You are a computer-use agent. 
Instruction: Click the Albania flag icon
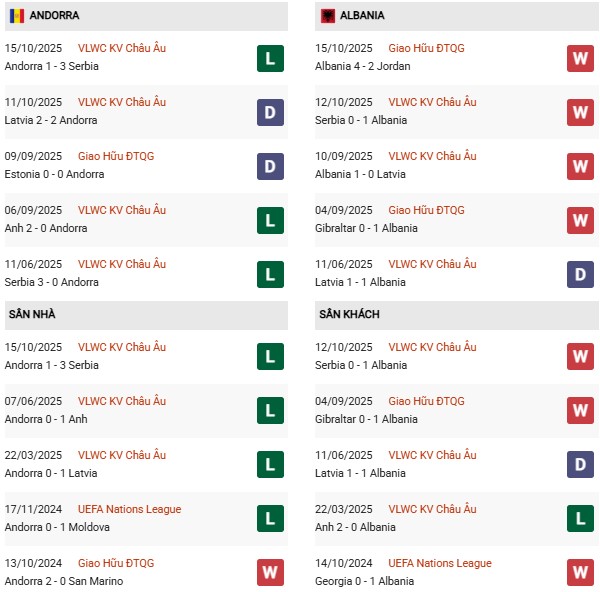pyautogui.click(x=328, y=16)
